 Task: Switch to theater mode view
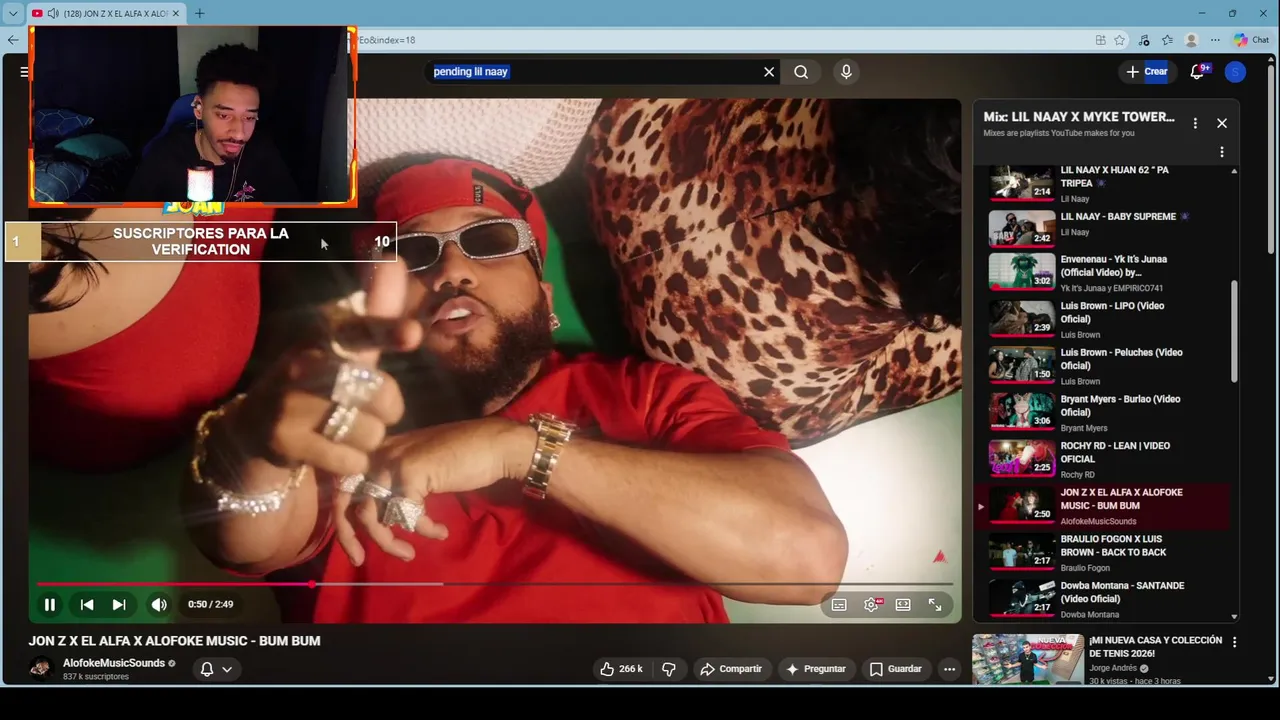(x=903, y=605)
